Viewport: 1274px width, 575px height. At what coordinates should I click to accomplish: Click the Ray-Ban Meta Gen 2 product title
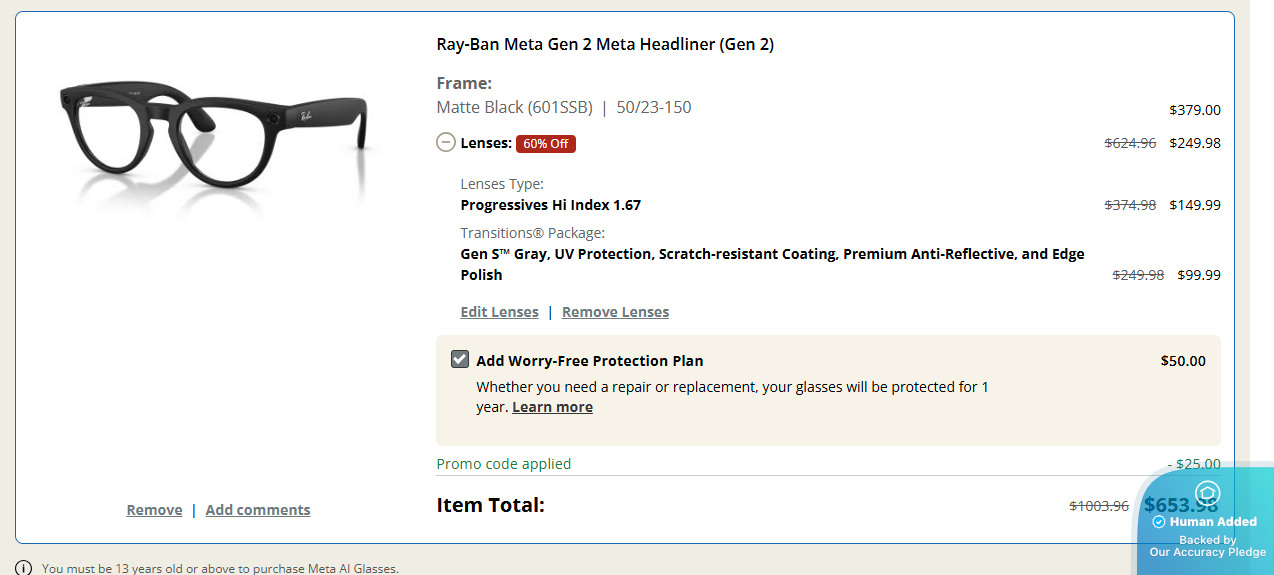point(605,44)
